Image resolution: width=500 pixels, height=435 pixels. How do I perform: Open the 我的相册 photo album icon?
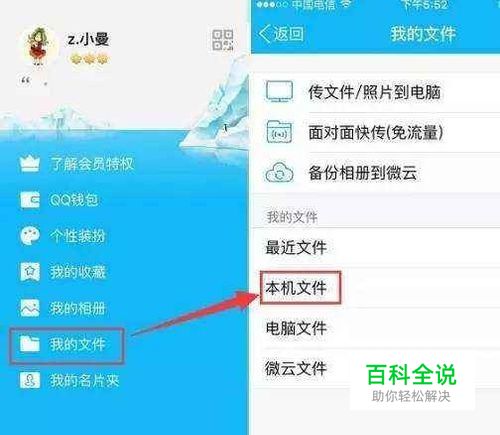(30, 308)
